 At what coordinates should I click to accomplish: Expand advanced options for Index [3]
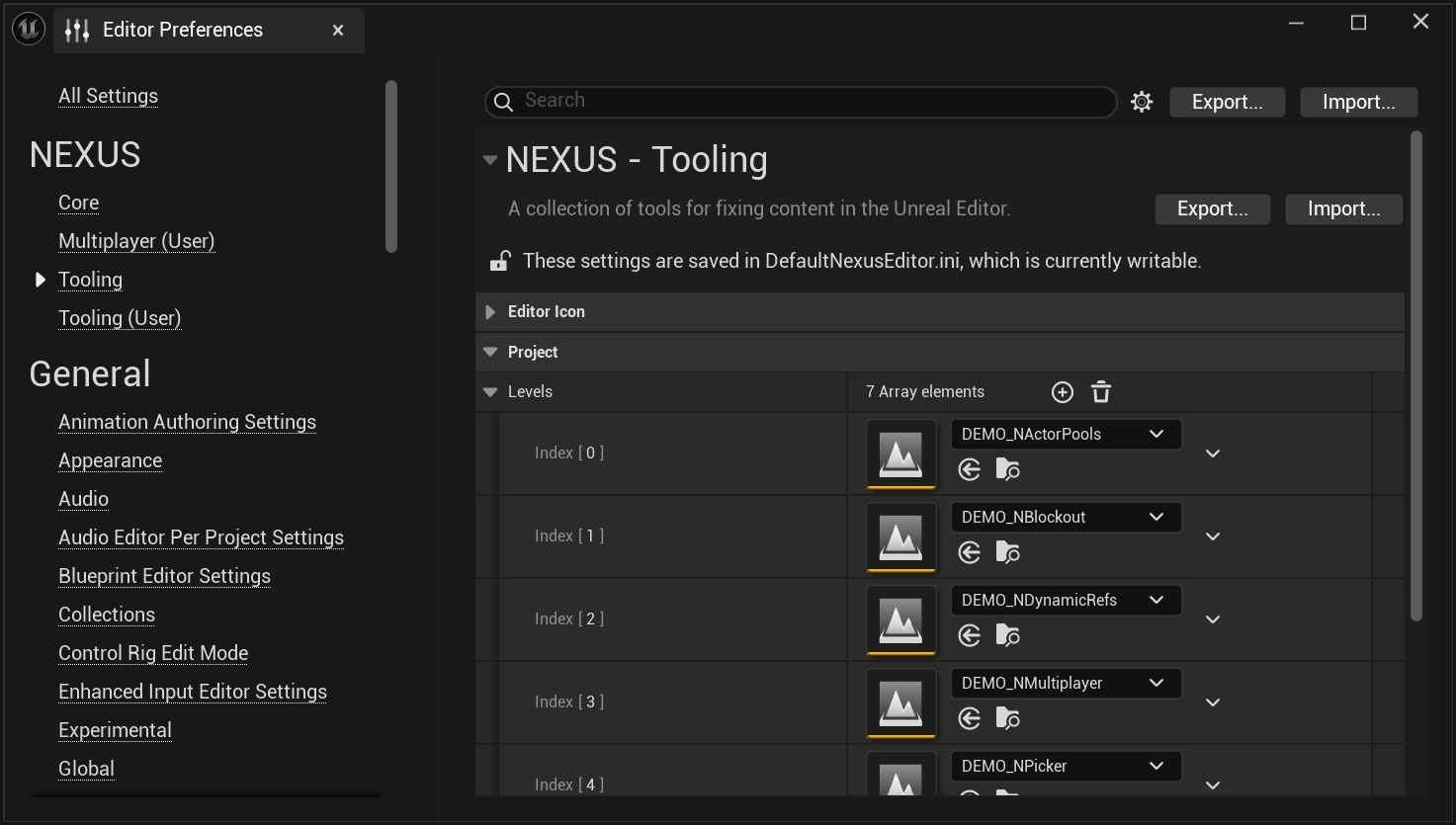[1212, 701]
